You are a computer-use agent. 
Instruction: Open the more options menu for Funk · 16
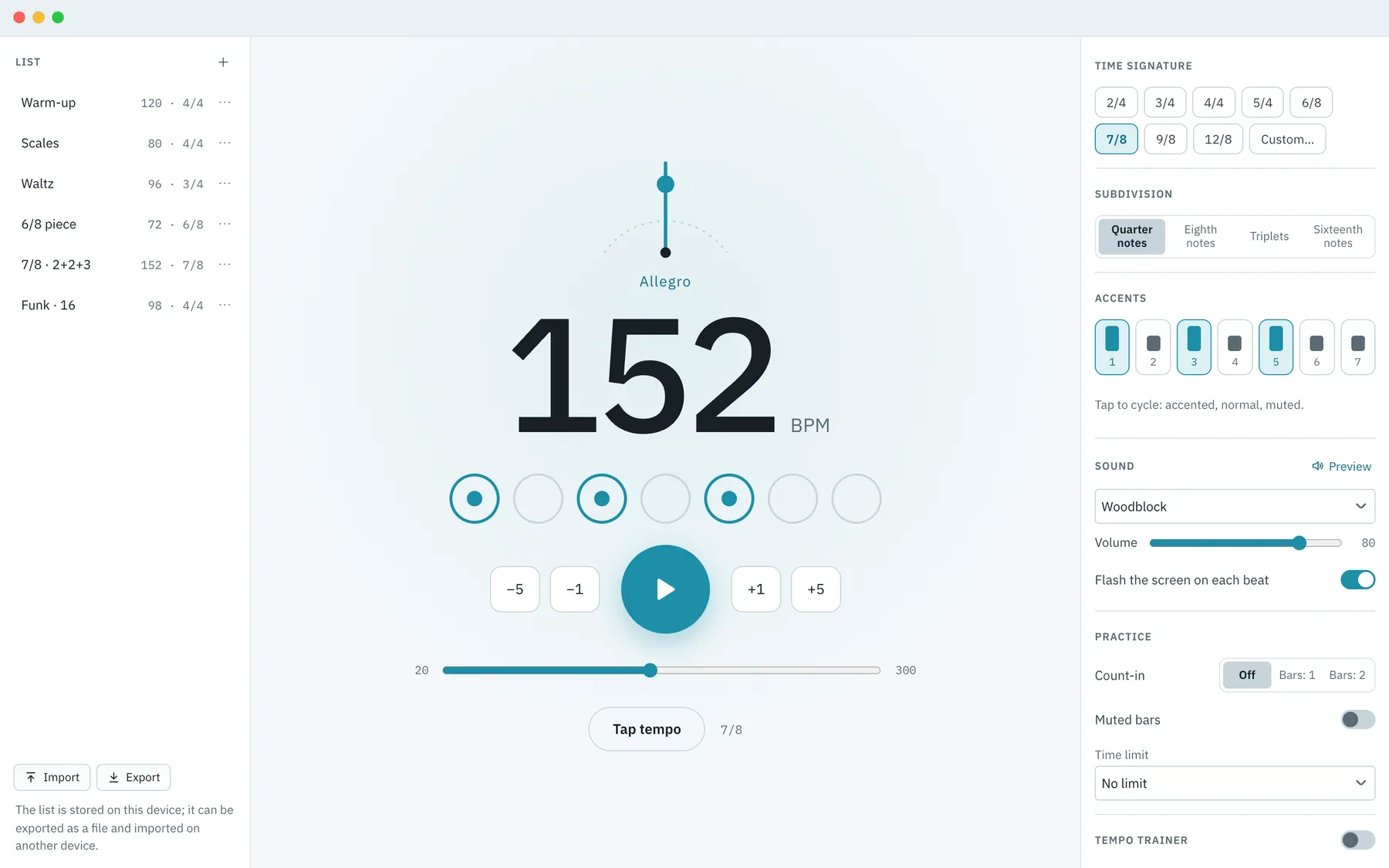(225, 305)
